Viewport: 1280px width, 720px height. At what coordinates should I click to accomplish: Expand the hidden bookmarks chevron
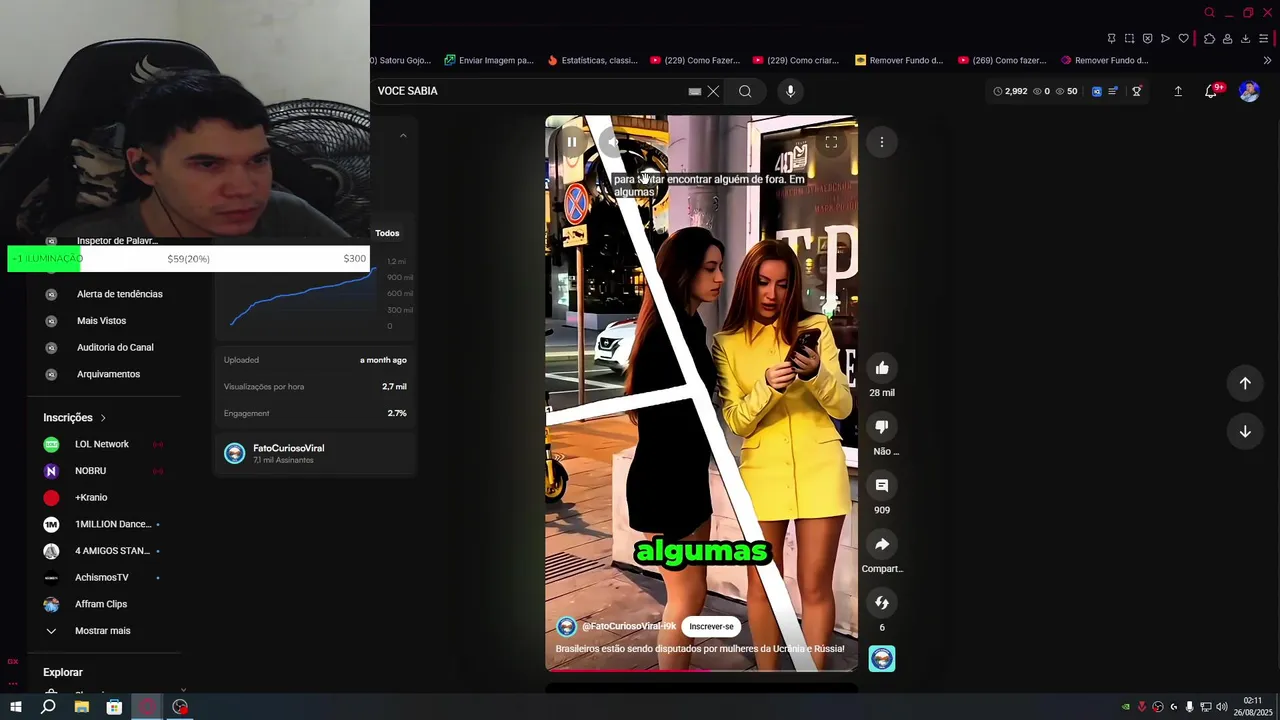click(1268, 60)
